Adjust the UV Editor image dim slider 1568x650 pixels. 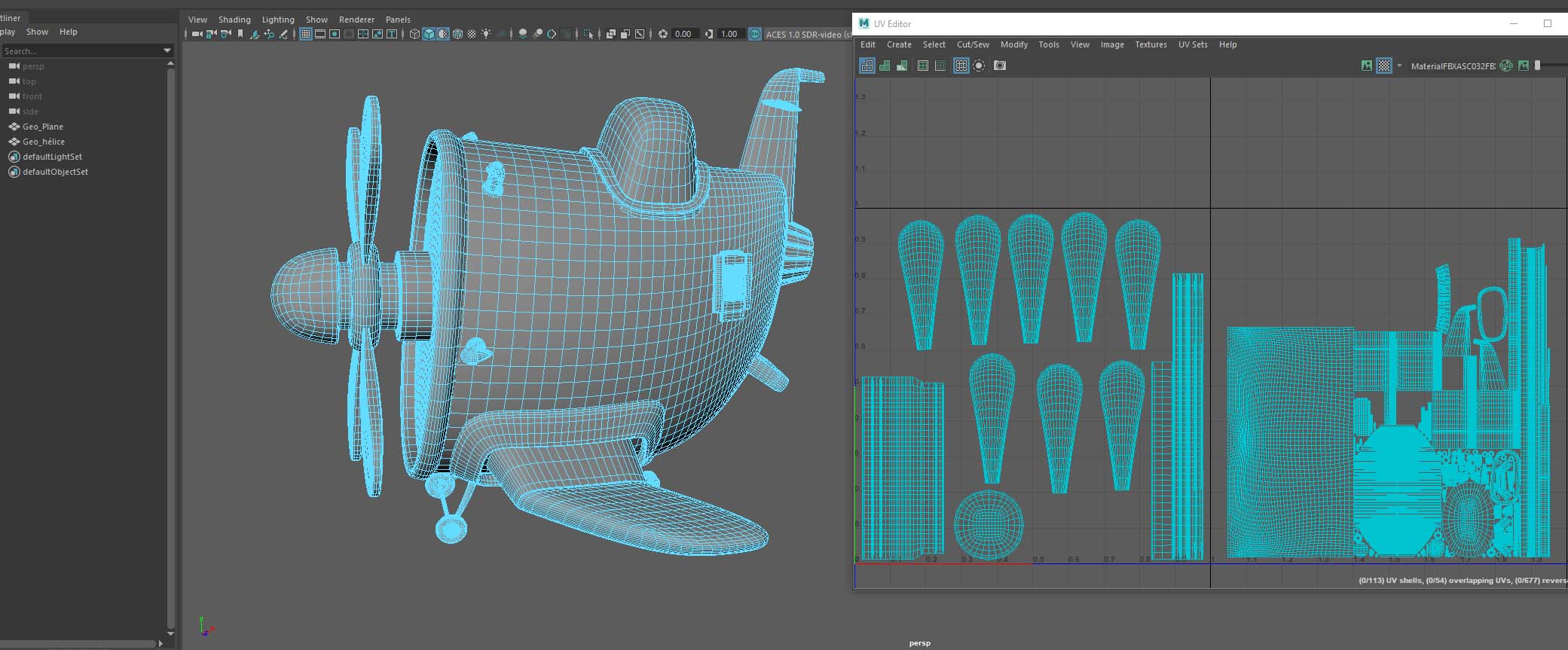1538,66
